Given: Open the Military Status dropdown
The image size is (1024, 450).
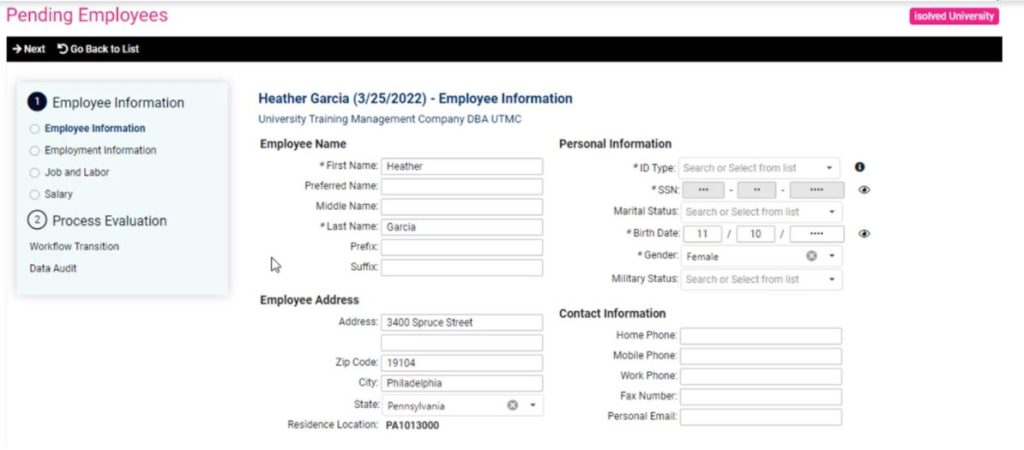Looking at the screenshot, I should pos(761,279).
